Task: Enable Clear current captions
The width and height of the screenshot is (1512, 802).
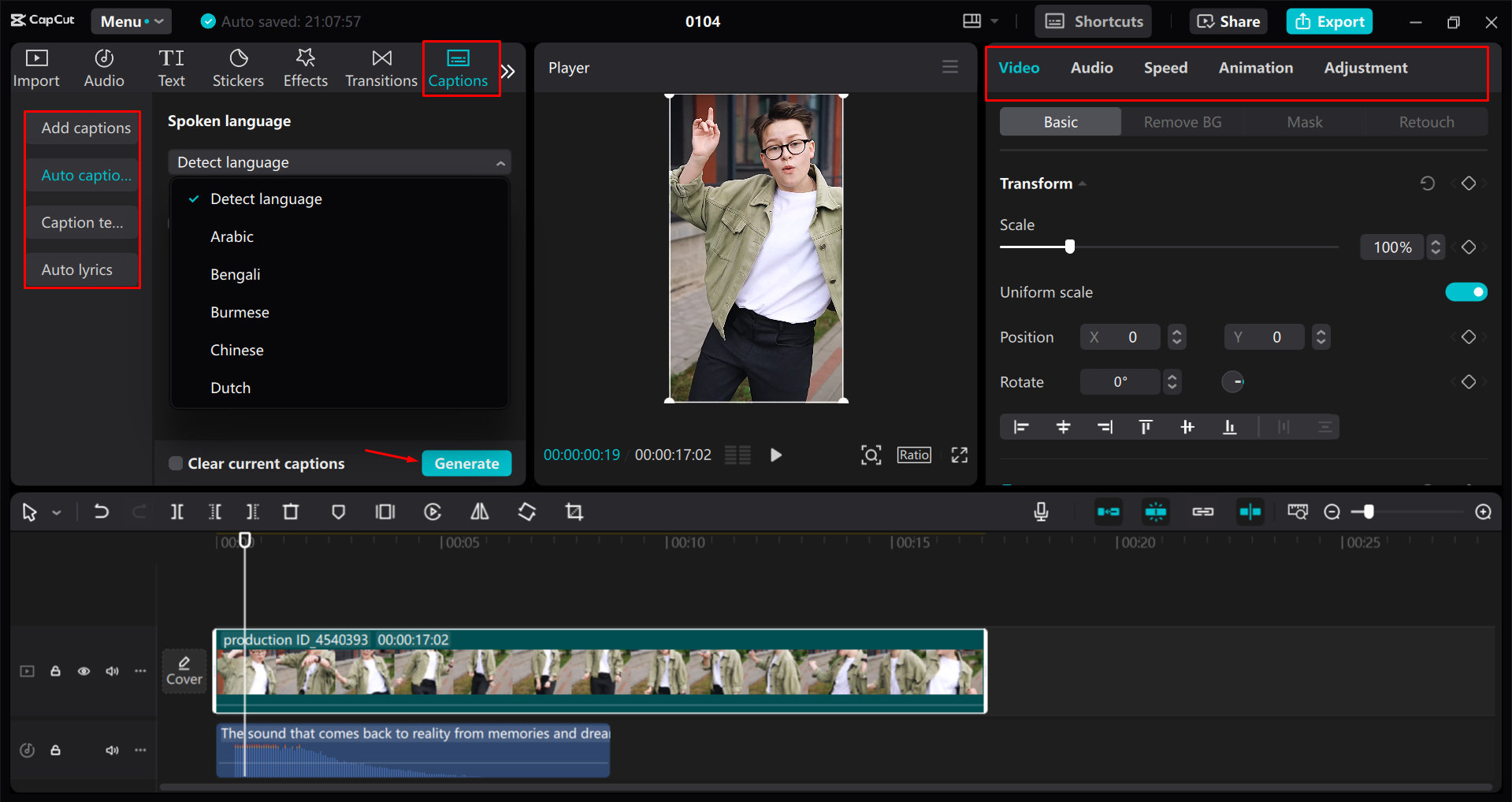Action: click(x=175, y=463)
